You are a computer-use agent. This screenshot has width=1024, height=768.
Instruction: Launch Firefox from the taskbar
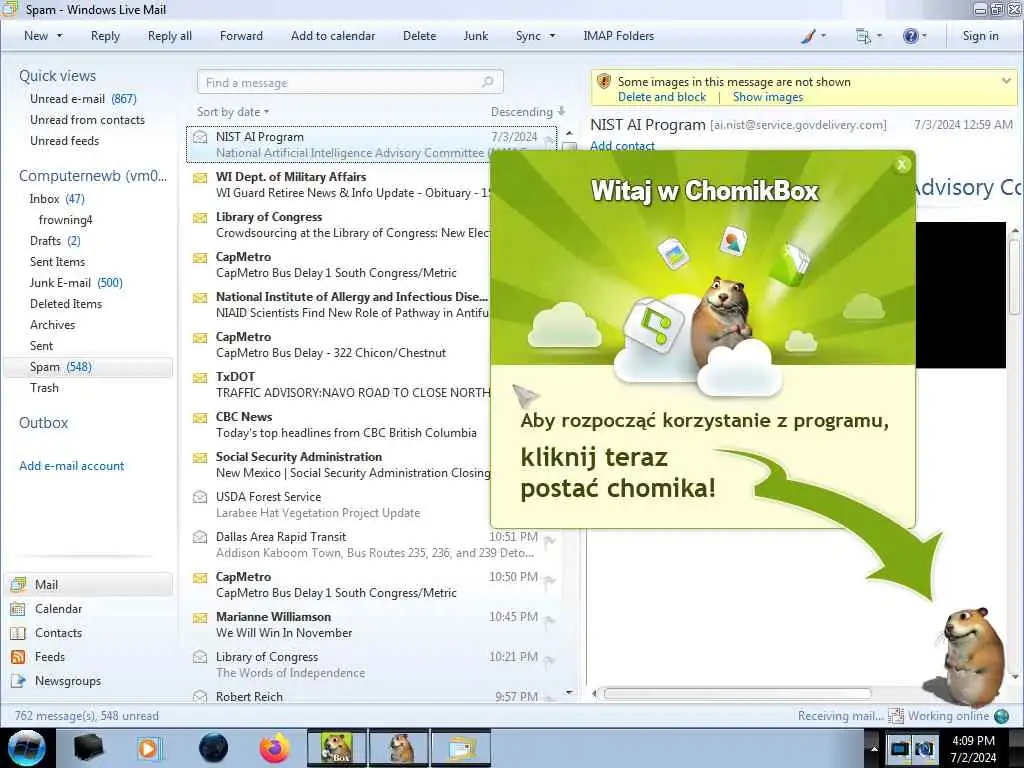274,748
